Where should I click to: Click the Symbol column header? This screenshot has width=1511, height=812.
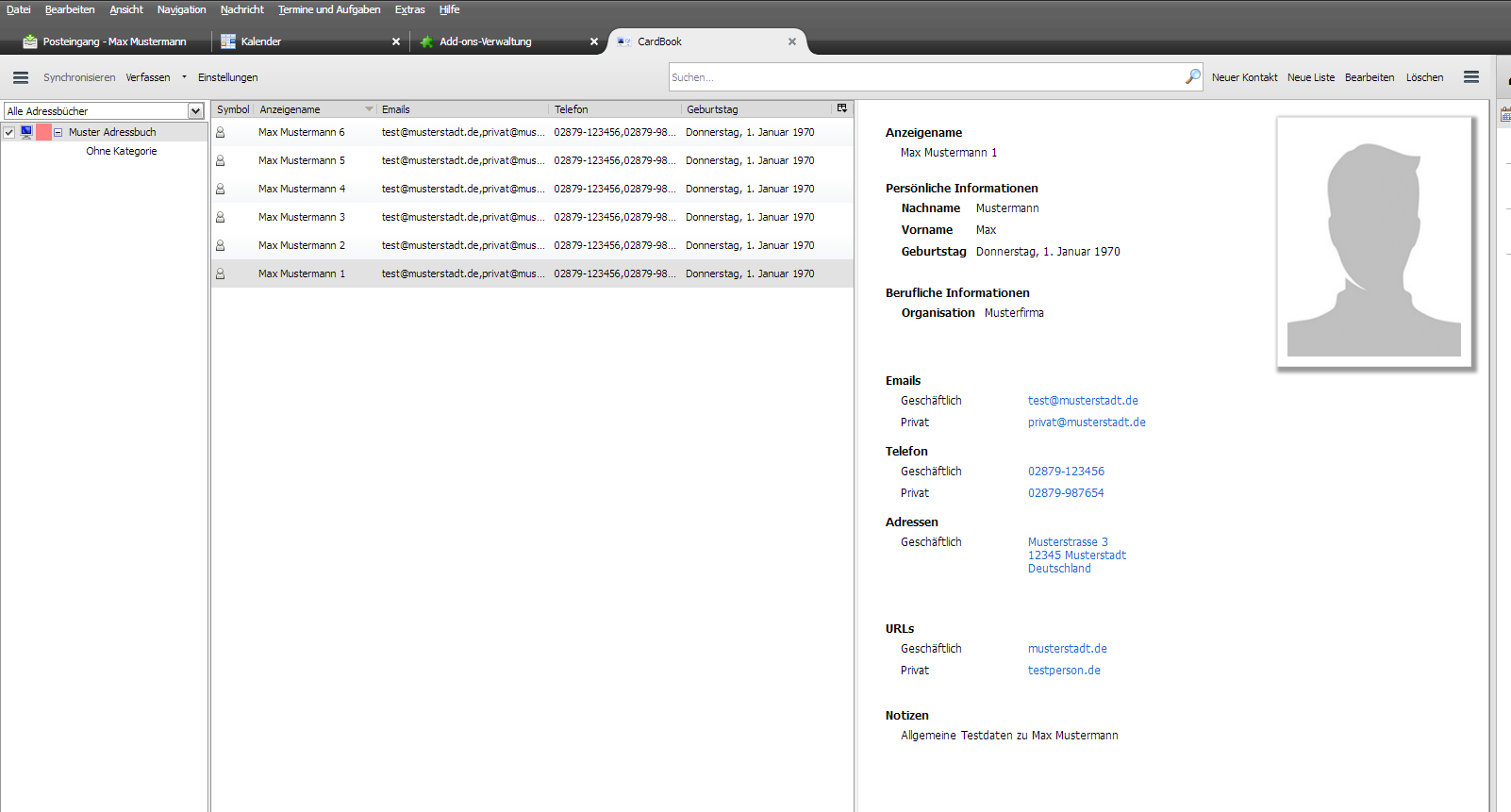point(233,109)
